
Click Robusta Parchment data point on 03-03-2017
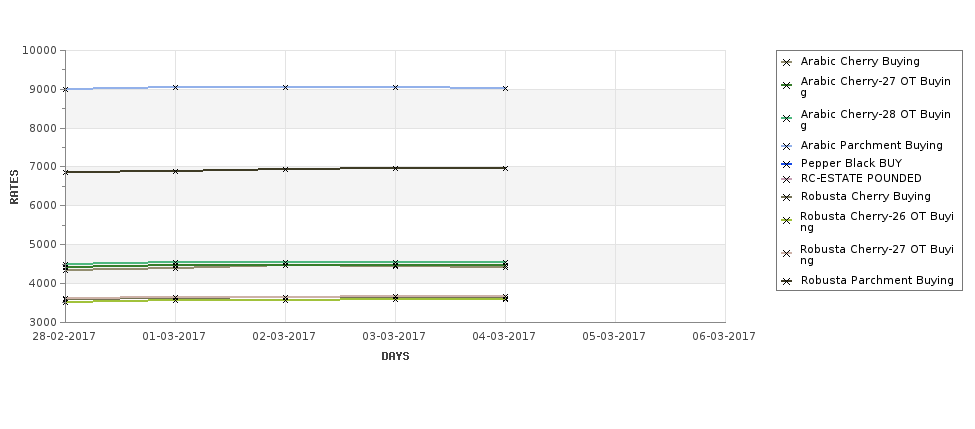tap(395, 168)
